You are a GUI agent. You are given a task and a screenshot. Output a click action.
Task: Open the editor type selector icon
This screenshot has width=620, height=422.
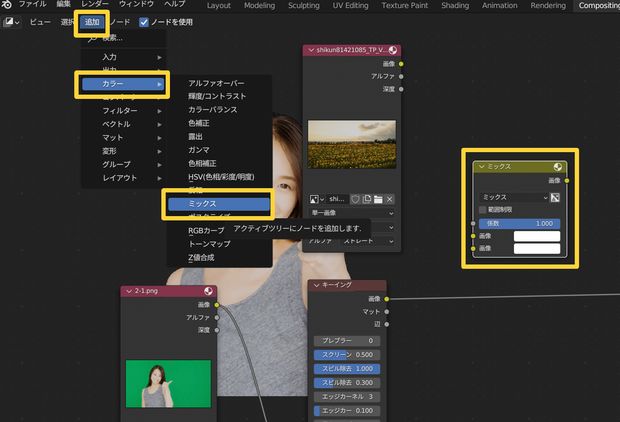[12, 21]
